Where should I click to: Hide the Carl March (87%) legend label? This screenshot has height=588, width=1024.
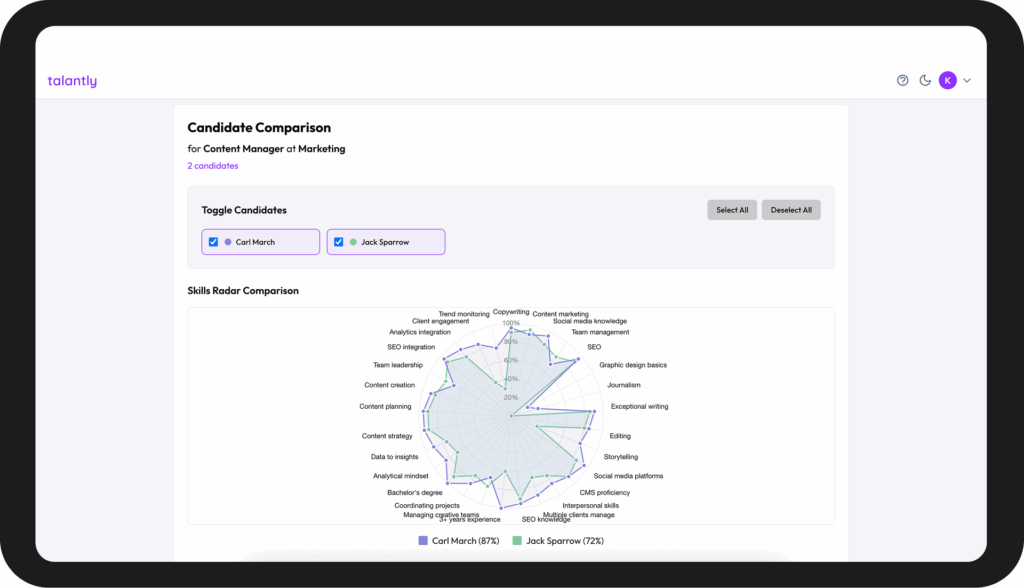click(465, 541)
